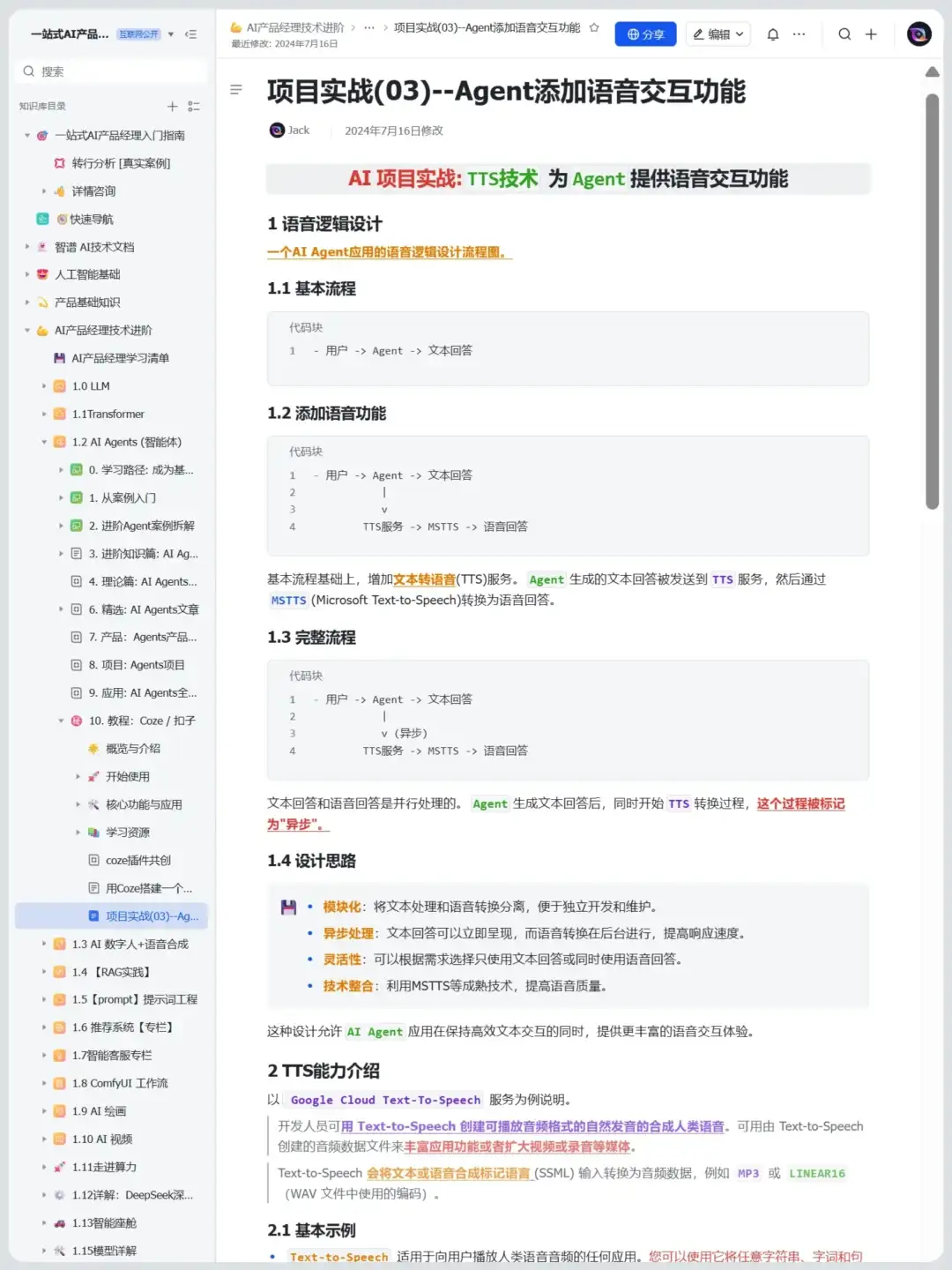Open the three-dot more menu in the top bar
This screenshot has width=952, height=1270.
click(x=798, y=34)
